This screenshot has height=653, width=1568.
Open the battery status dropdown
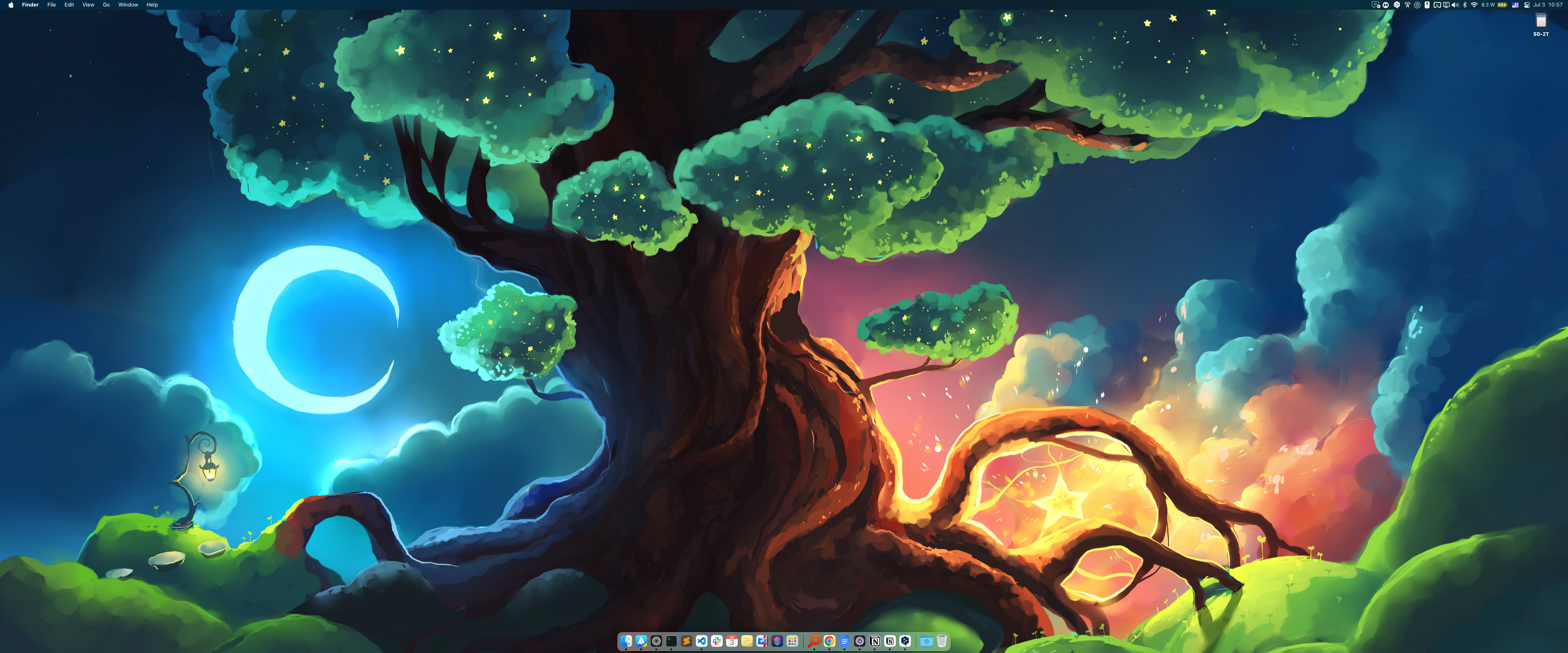tap(1502, 5)
